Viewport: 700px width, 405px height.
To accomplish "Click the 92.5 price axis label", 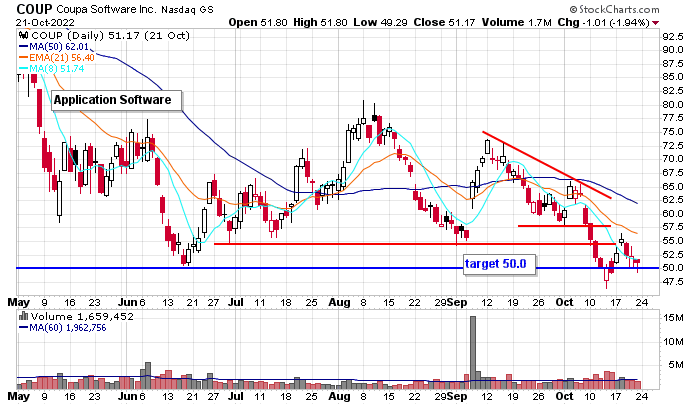I will [x=673, y=37].
